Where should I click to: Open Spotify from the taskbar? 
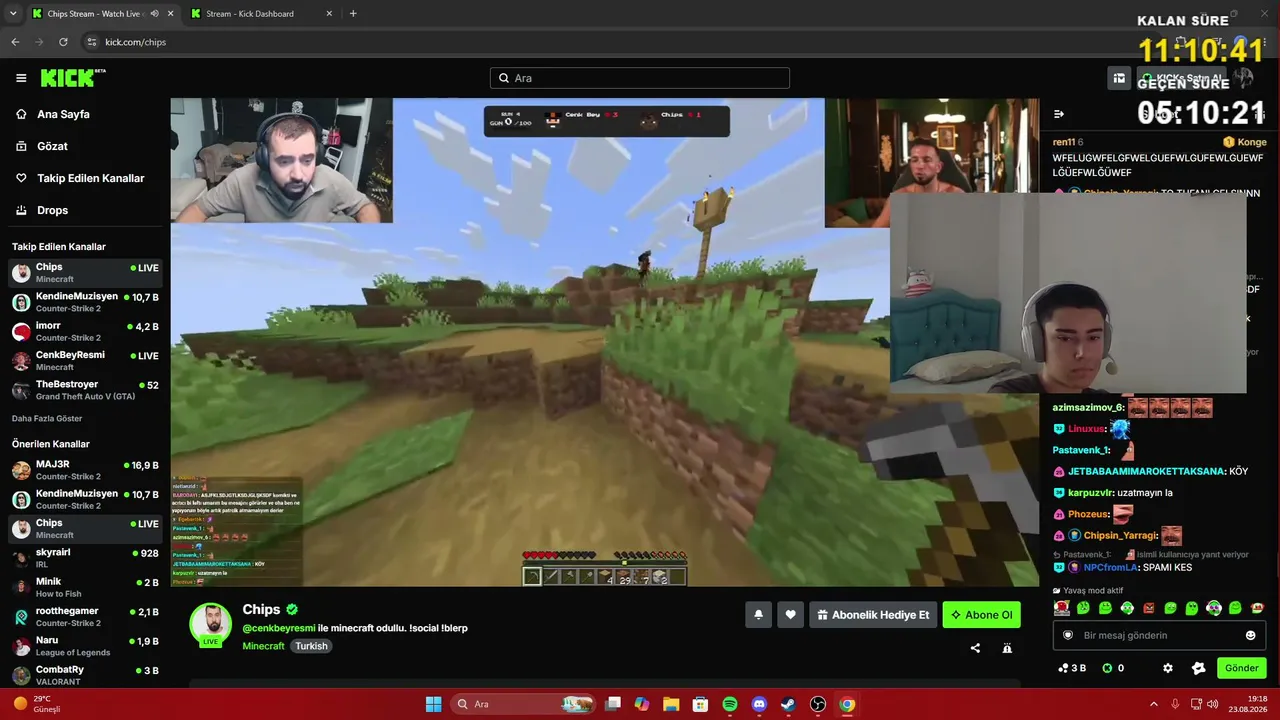[x=730, y=704]
